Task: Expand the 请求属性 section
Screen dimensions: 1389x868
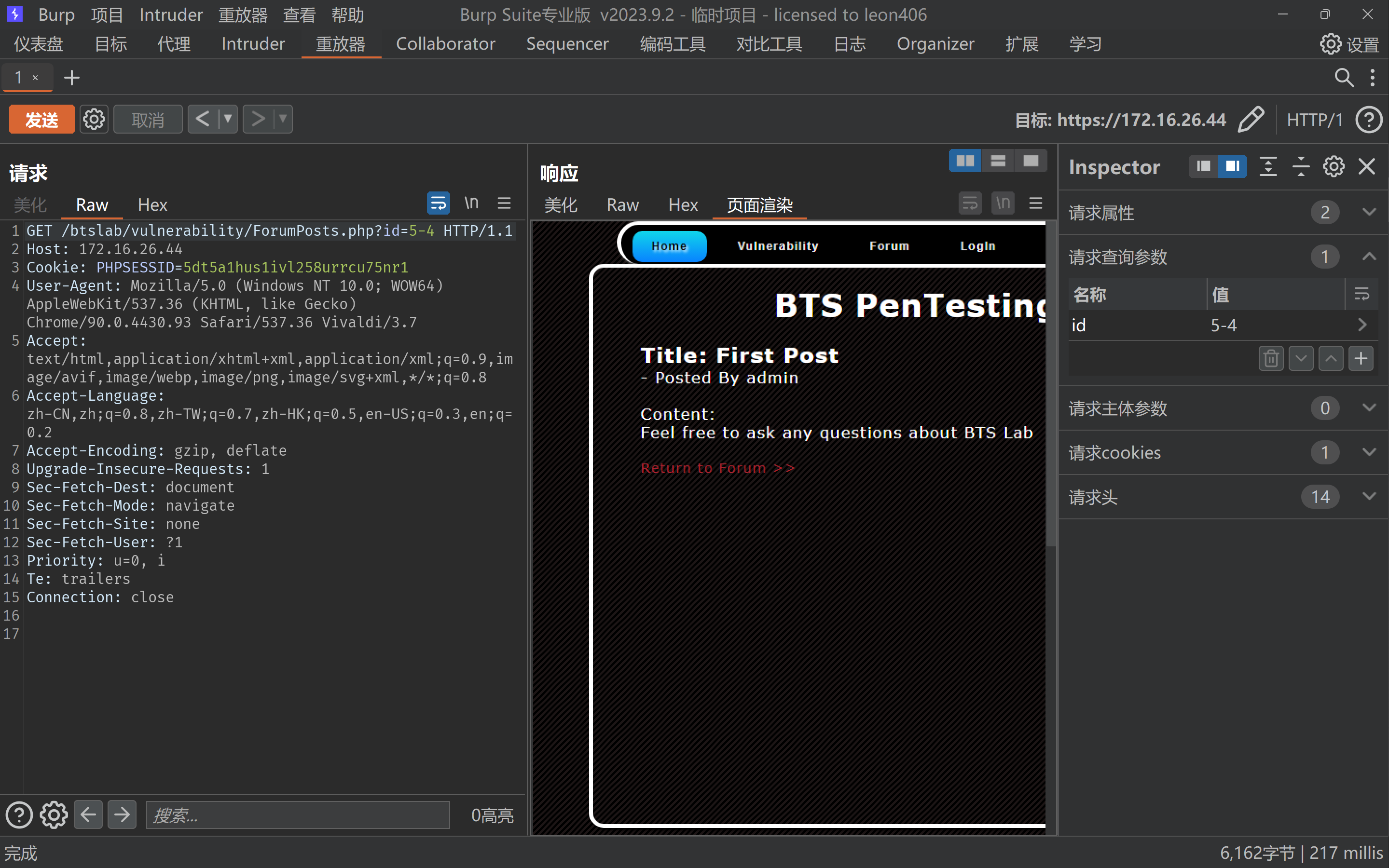Action: [1369, 212]
